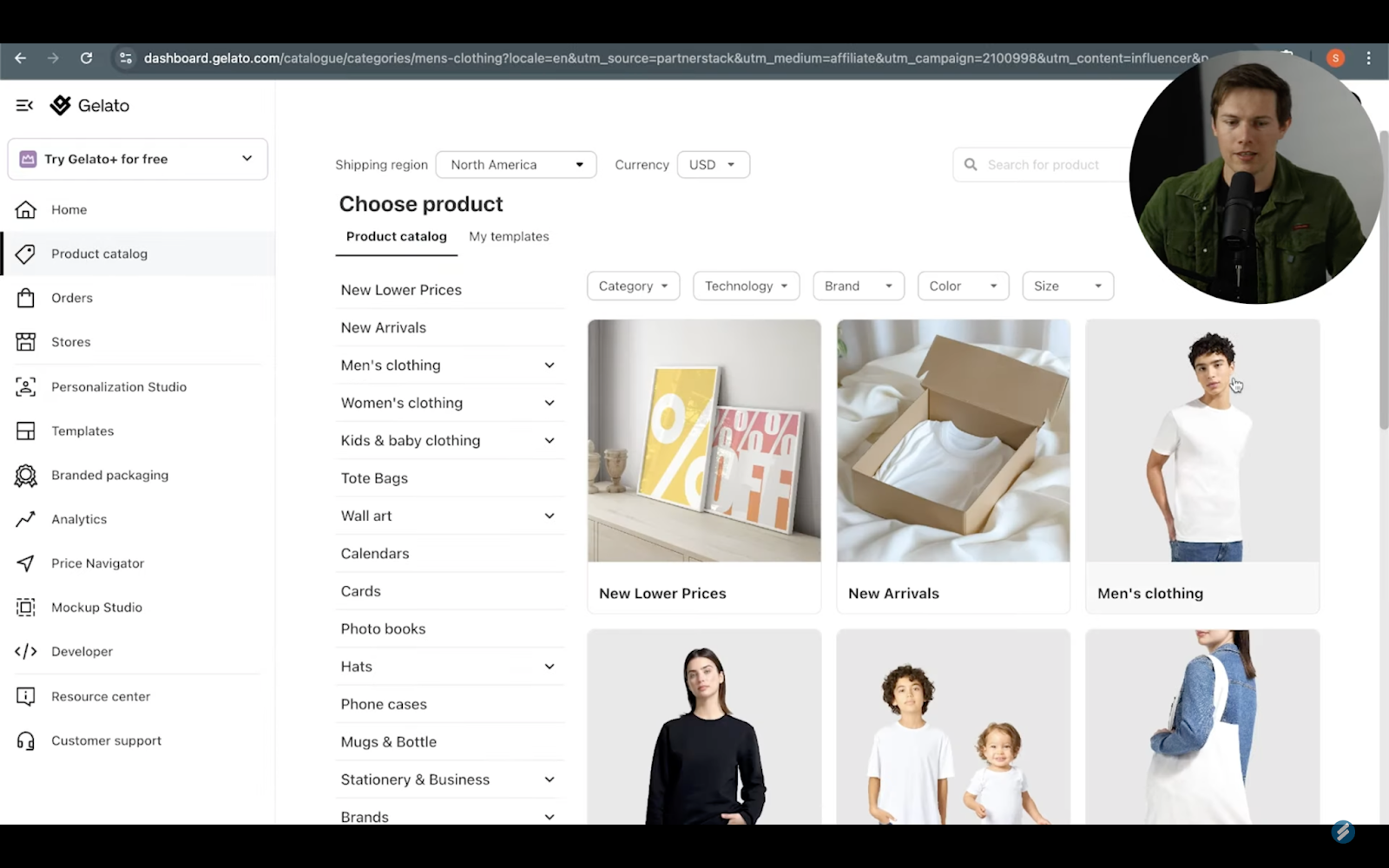This screenshot has height=868, width=1389.
Task: Open tote bag product card
Action: tap(1202, 727)
